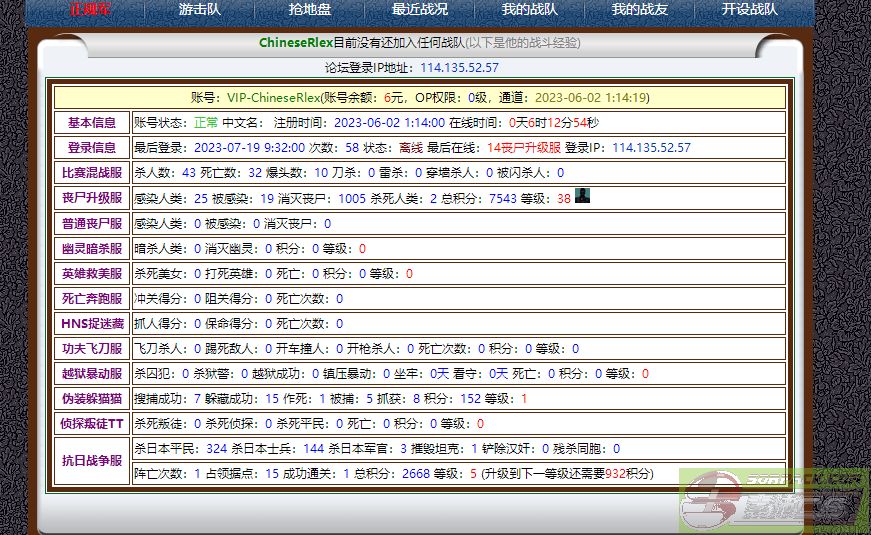Image resolution: width=871 pixels, height=535 pixels.
Task: Go to the 我的战队 tab
Action: point(530,10)
